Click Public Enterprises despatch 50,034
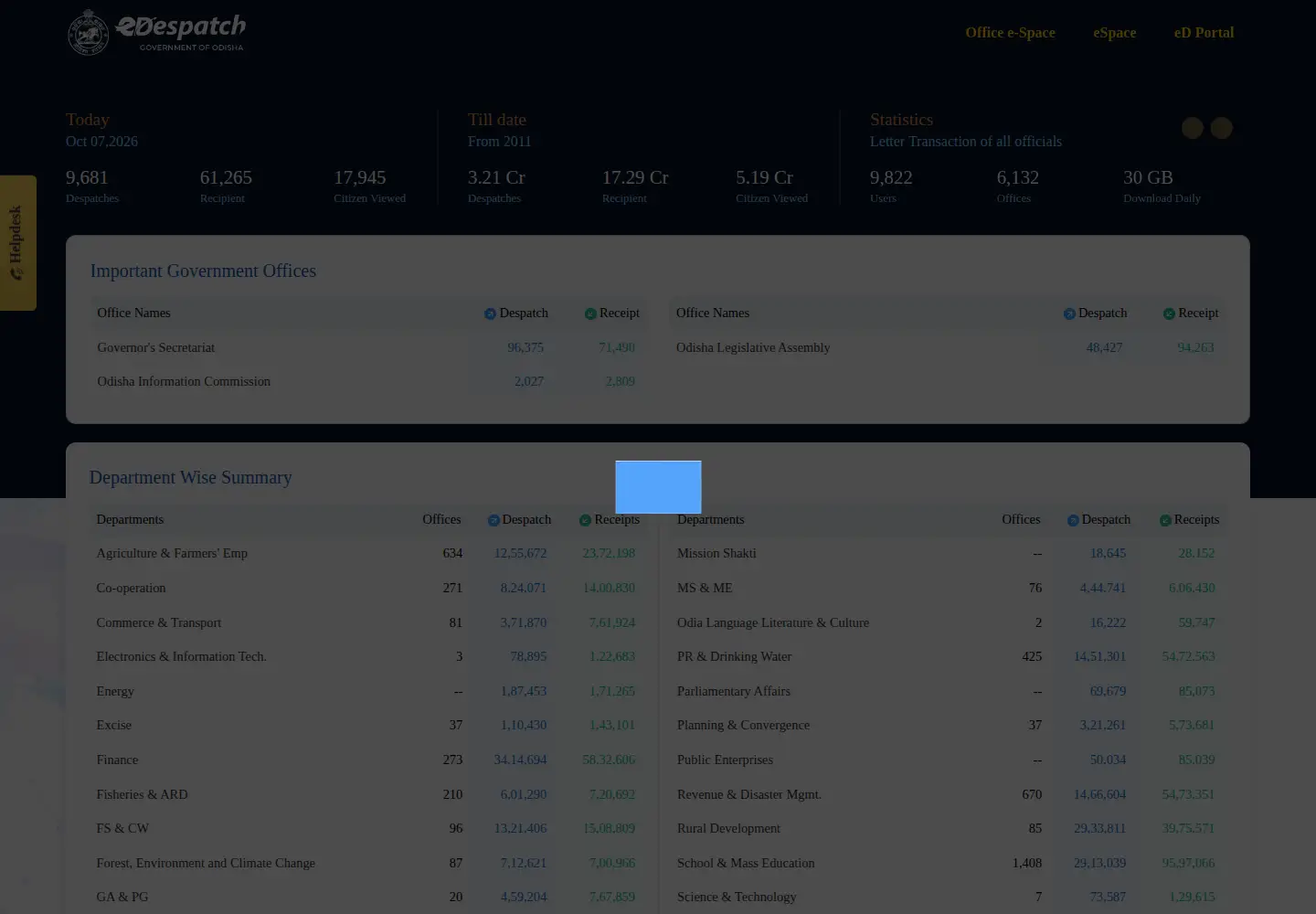Image resolution: width=1316 pixels, height=914 pixels. [1108, 760]
